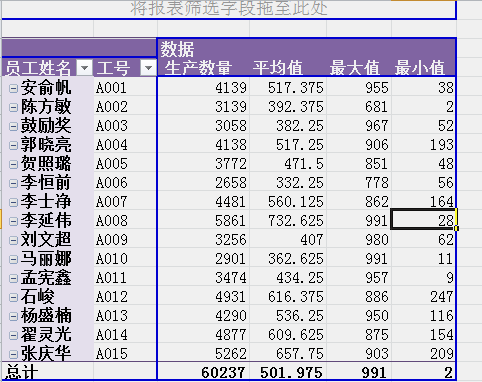Collapse the 郭晓亮 row group
Screen dimensions: 482x382
click(x=13, y=145)
